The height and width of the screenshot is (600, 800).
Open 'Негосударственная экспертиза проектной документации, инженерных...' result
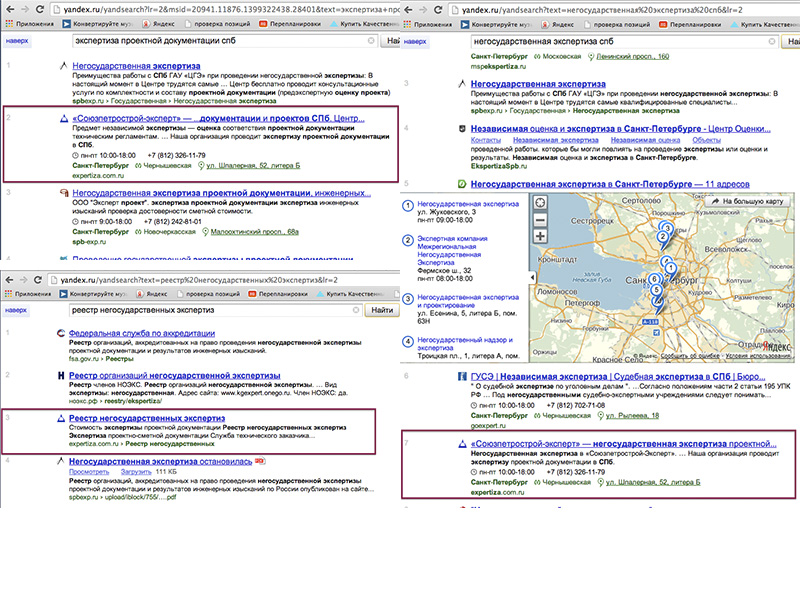221,193
